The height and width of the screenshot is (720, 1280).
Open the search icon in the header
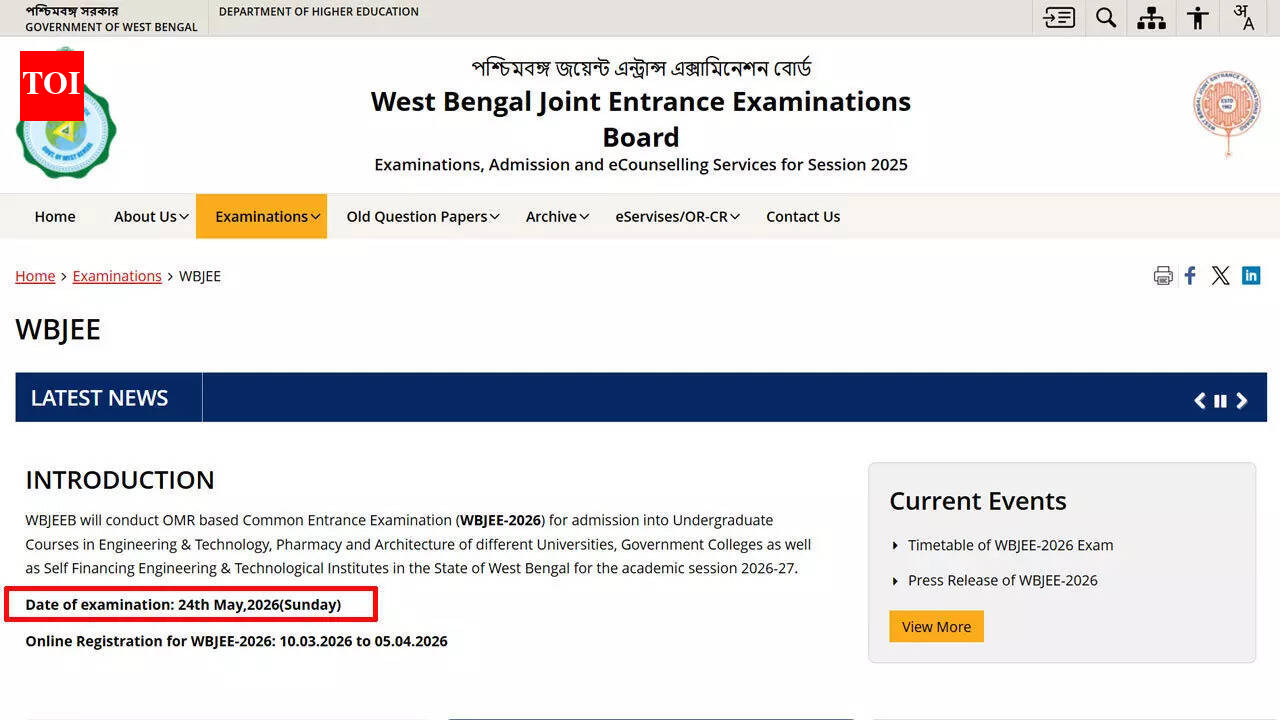click(1106, 17)
